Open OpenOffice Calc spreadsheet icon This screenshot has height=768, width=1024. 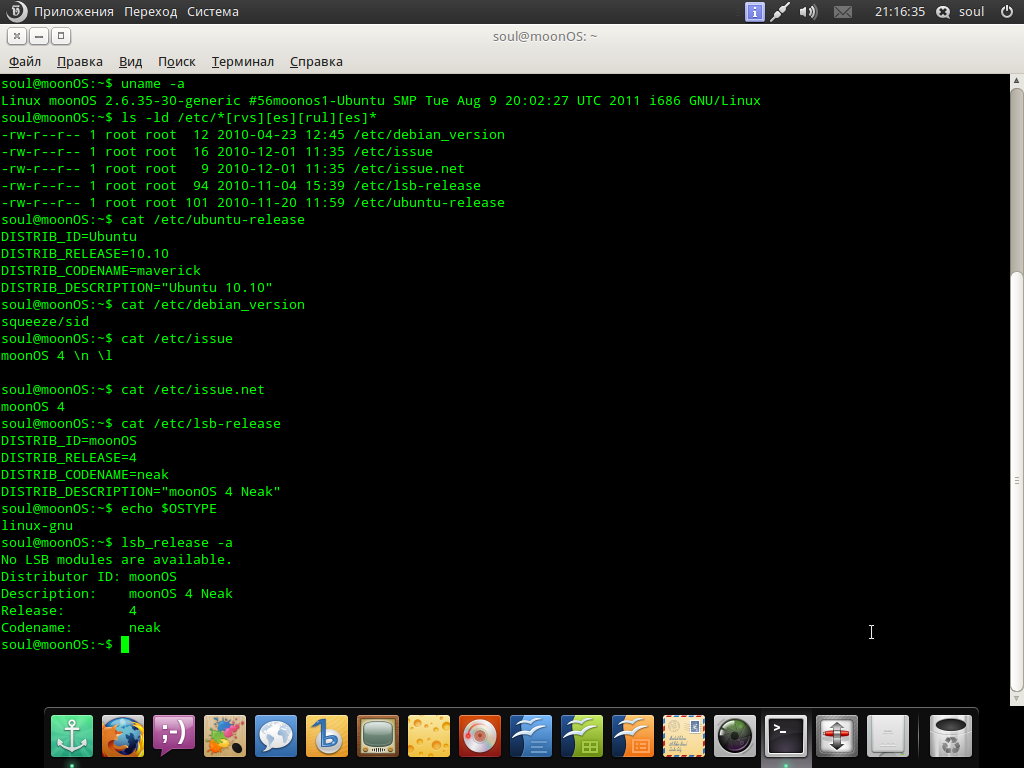point(581,736)
